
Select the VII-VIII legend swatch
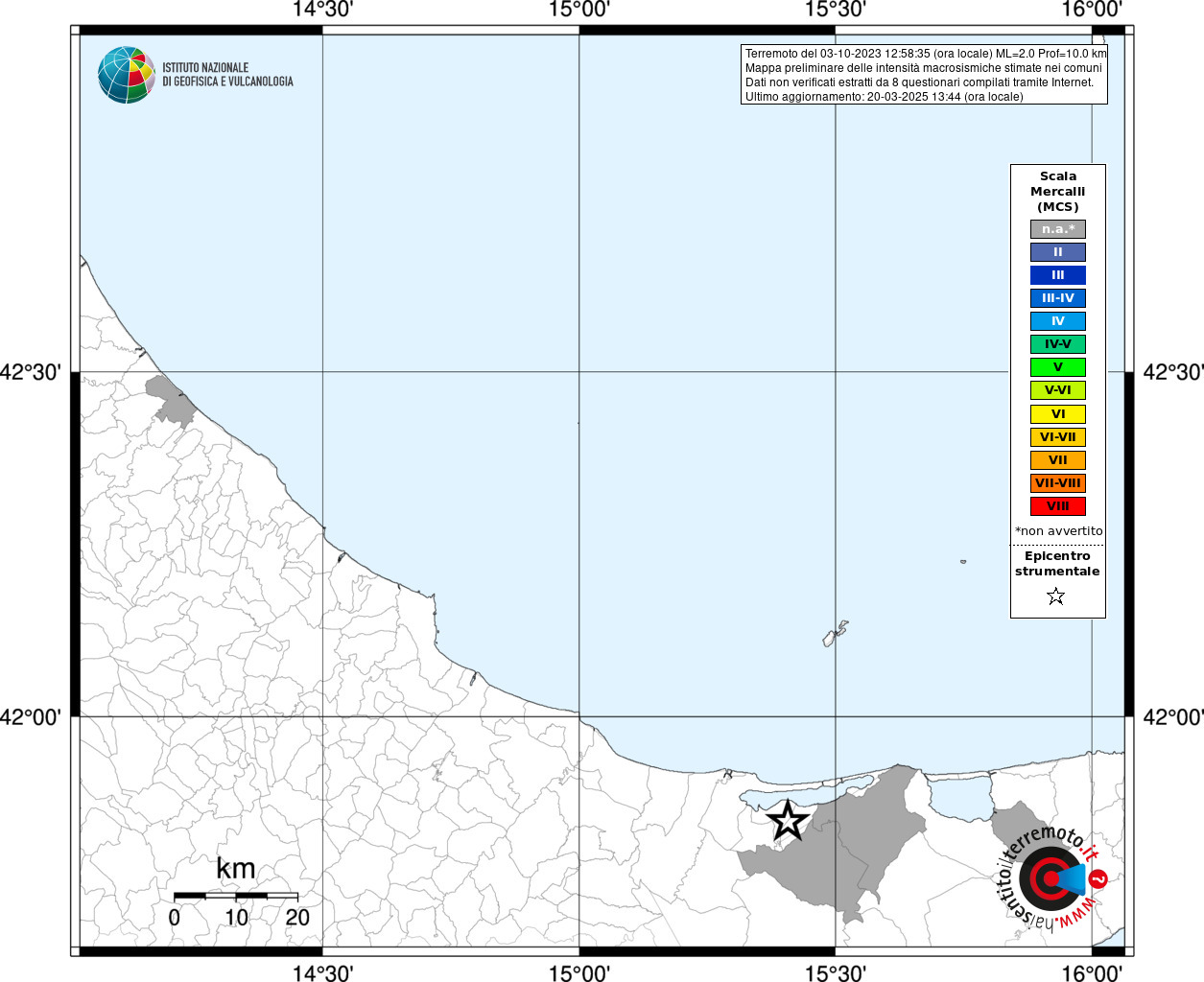(x=1058, y=483)
